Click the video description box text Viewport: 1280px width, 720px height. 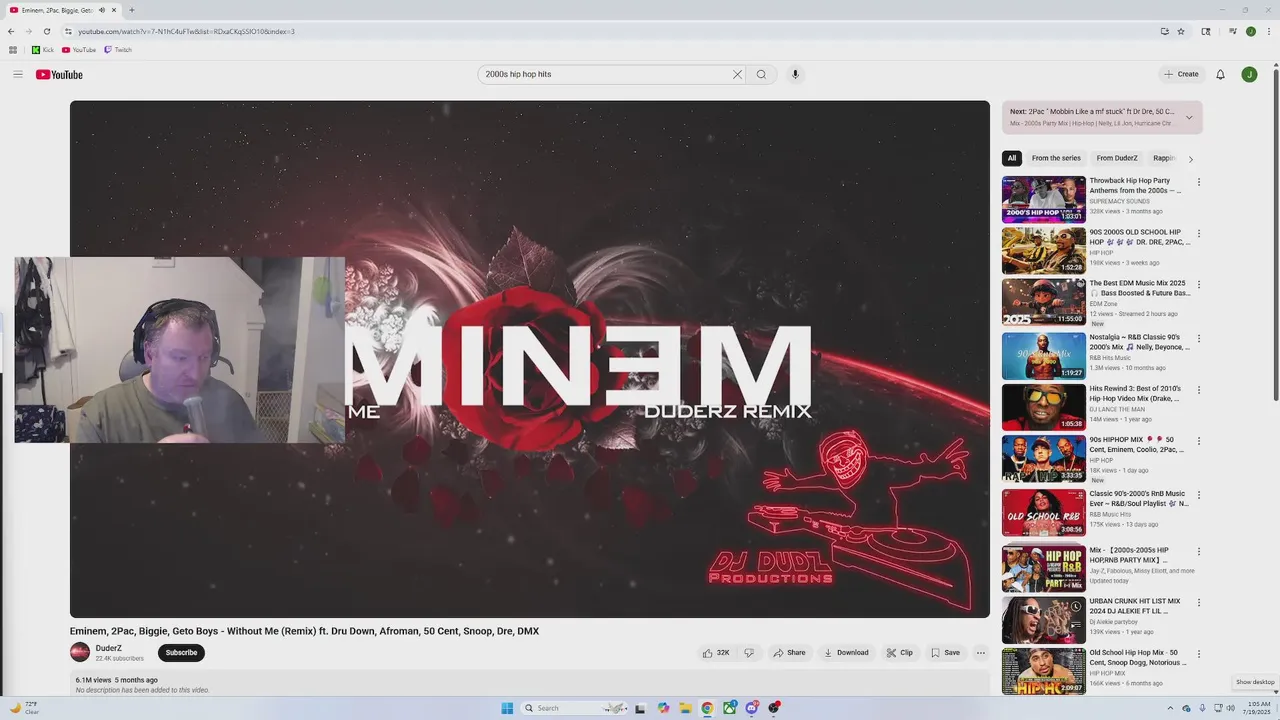142,690
